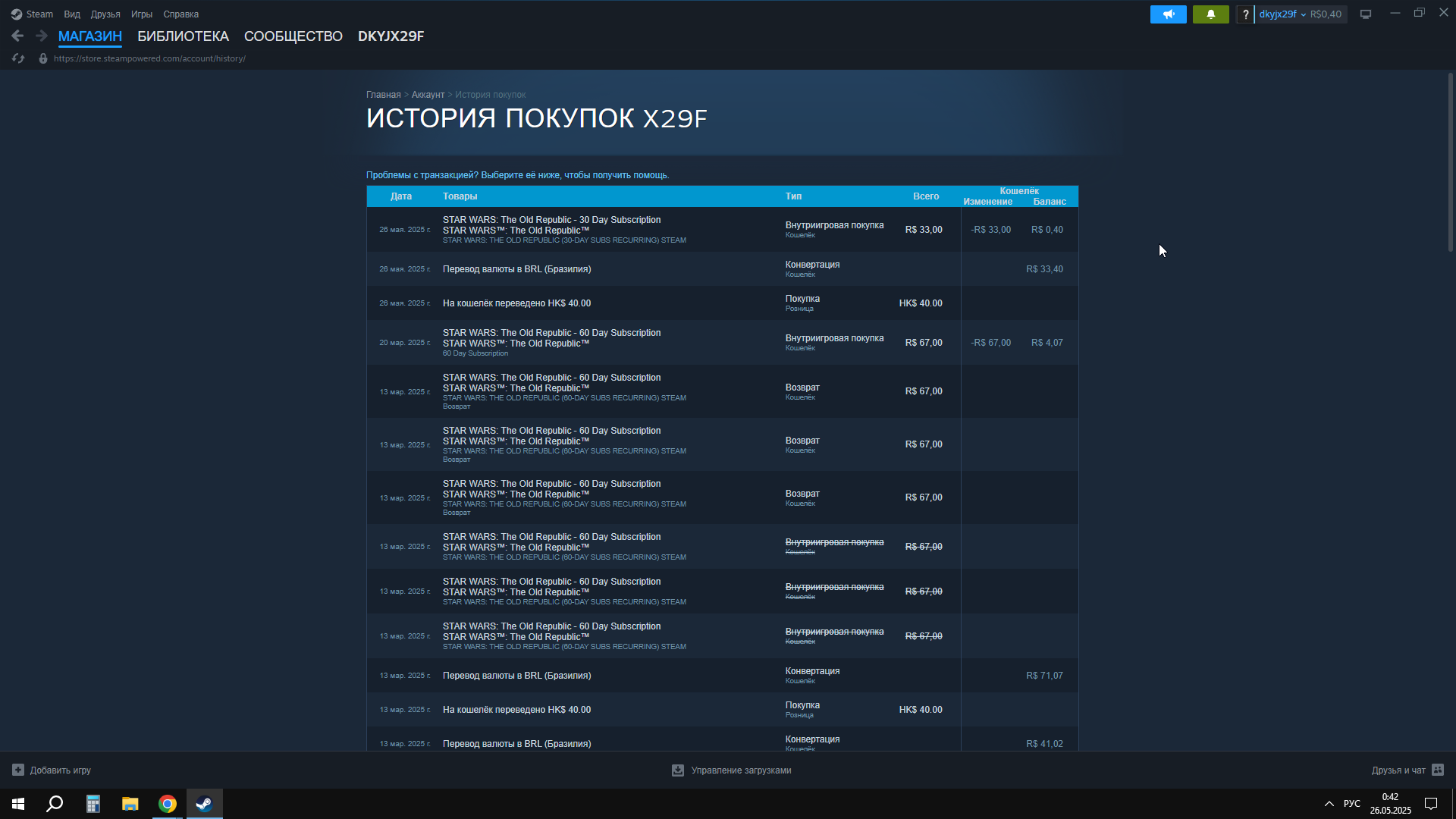Open Big Picture mode monitor icon
The height and width of the screenshot is (819, 1456).
1366,14
